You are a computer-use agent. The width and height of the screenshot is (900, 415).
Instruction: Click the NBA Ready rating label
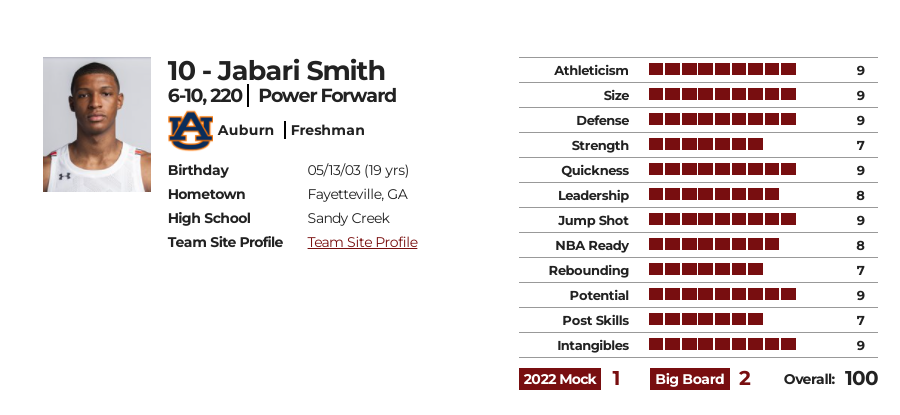coord(592,246)
